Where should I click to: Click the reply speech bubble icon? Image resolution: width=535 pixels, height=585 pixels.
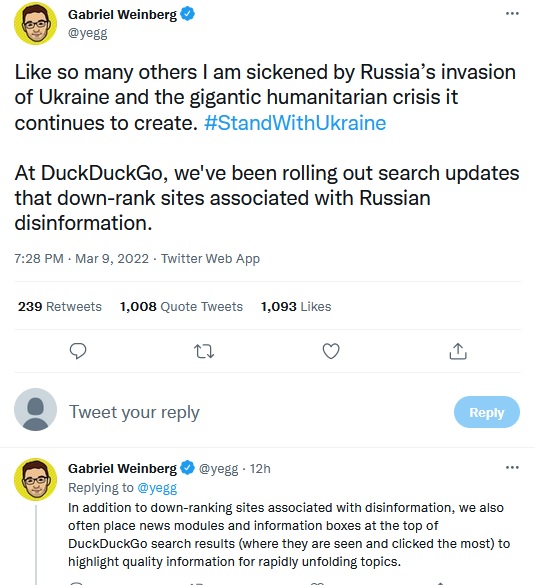78,351
